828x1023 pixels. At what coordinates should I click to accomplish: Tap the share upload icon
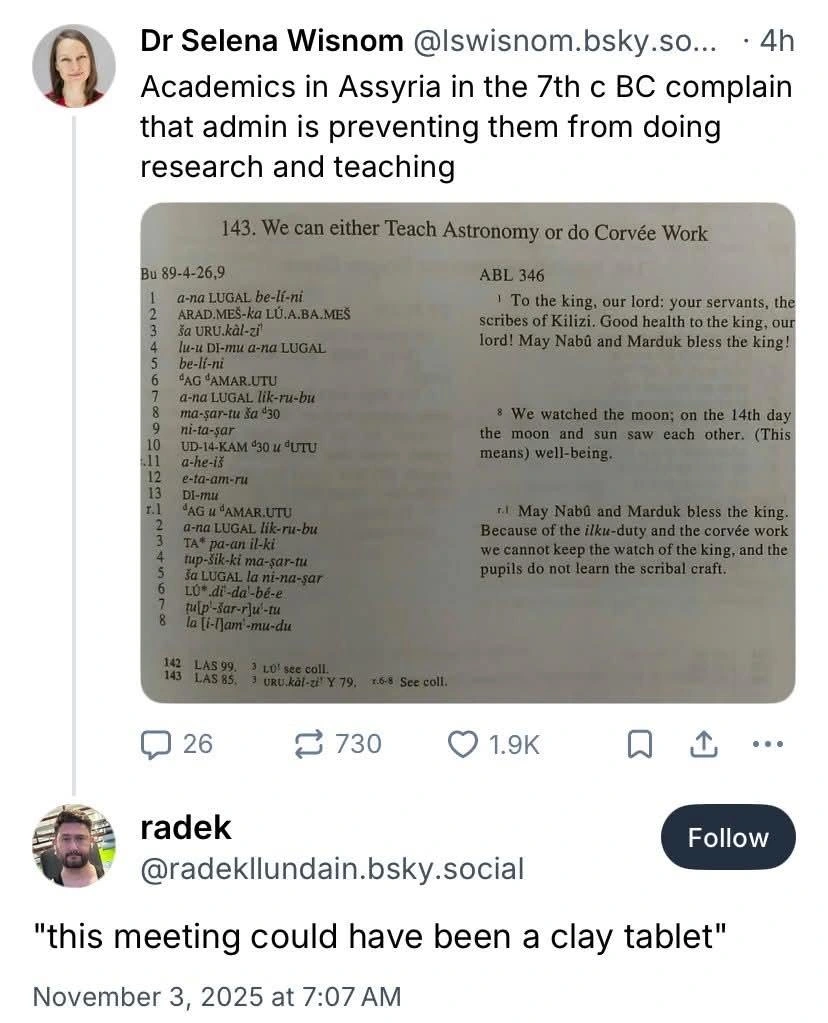[704, 744]
